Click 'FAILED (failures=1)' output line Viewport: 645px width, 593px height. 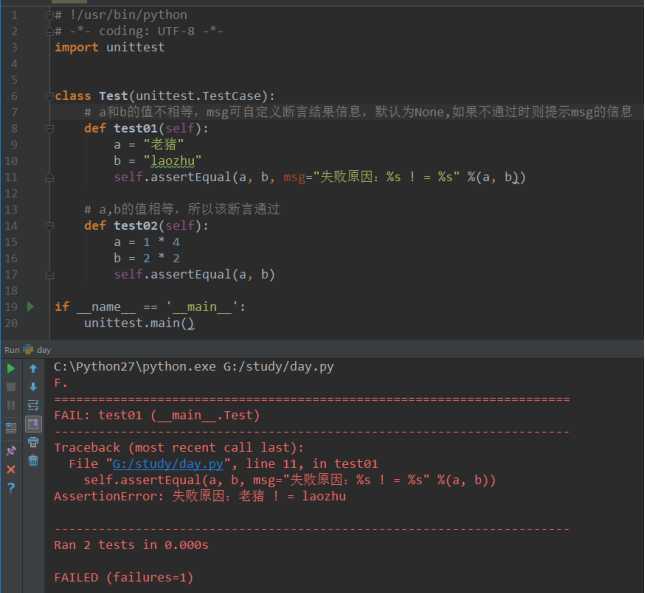[123, 578]
